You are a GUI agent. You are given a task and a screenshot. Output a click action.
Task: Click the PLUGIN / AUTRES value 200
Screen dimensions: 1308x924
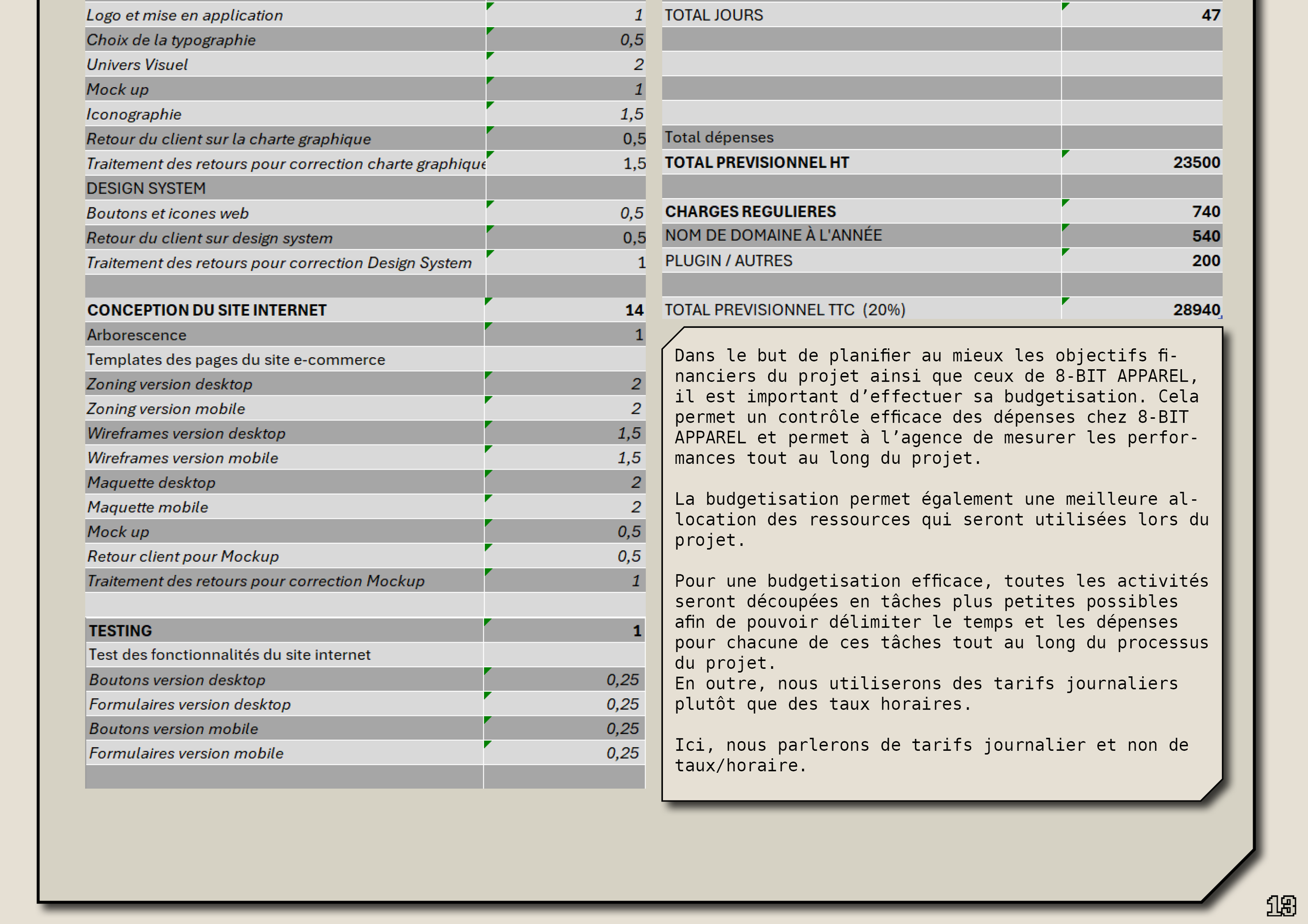(1205, 261)
